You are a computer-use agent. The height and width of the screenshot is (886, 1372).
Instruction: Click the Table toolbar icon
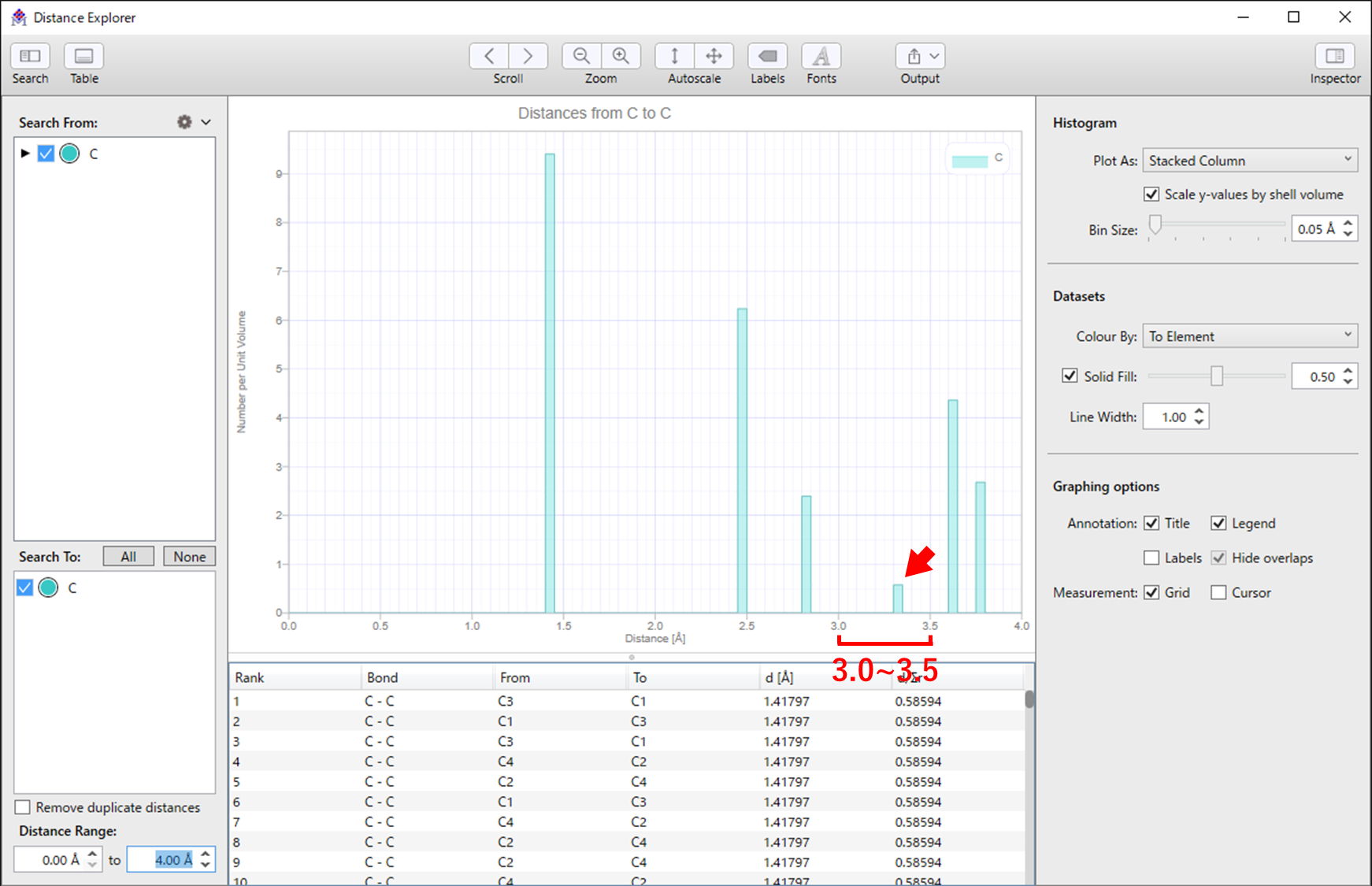pos(83,57)
